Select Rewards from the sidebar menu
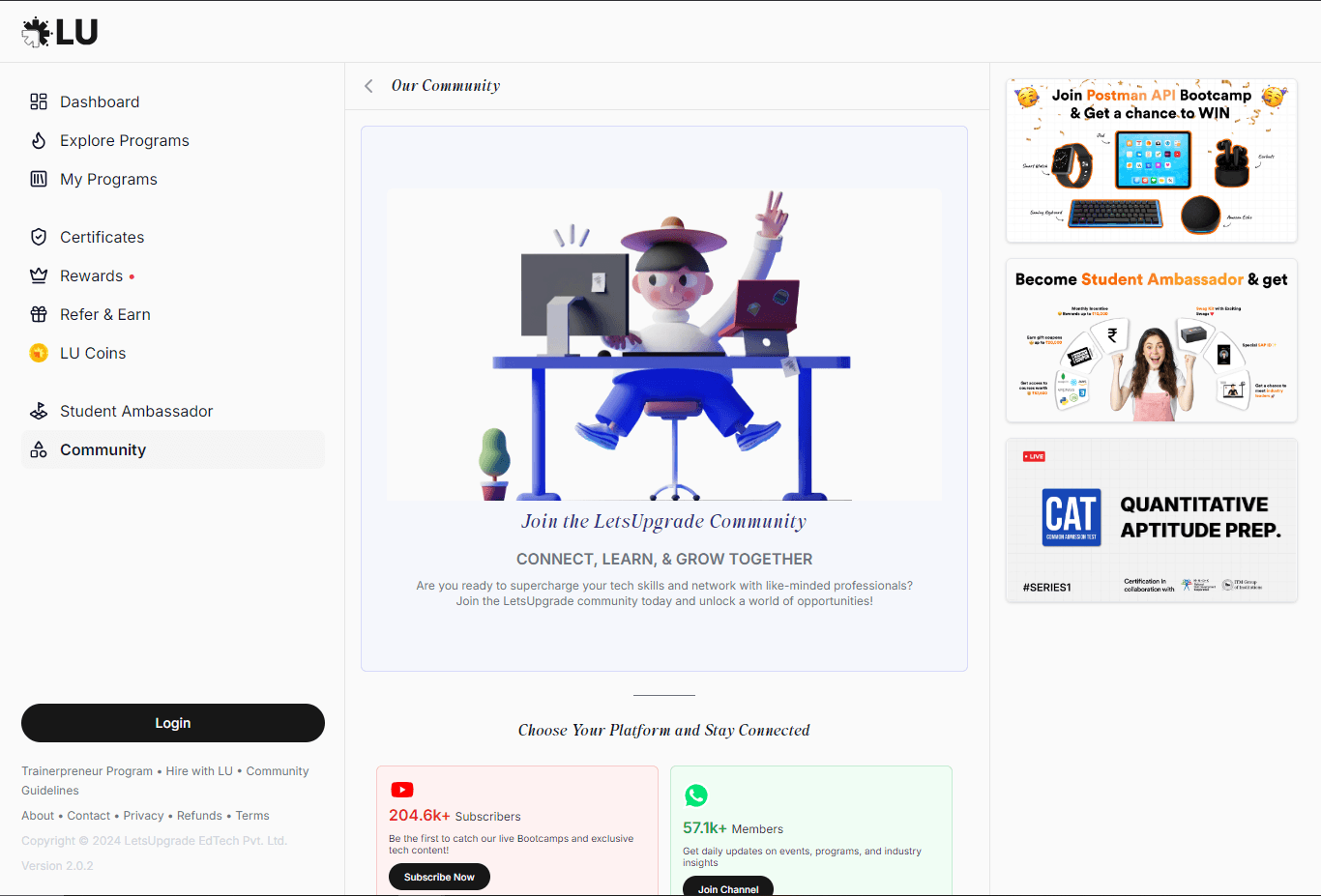This screenshot has width=1321, height=896. (95, 275)
